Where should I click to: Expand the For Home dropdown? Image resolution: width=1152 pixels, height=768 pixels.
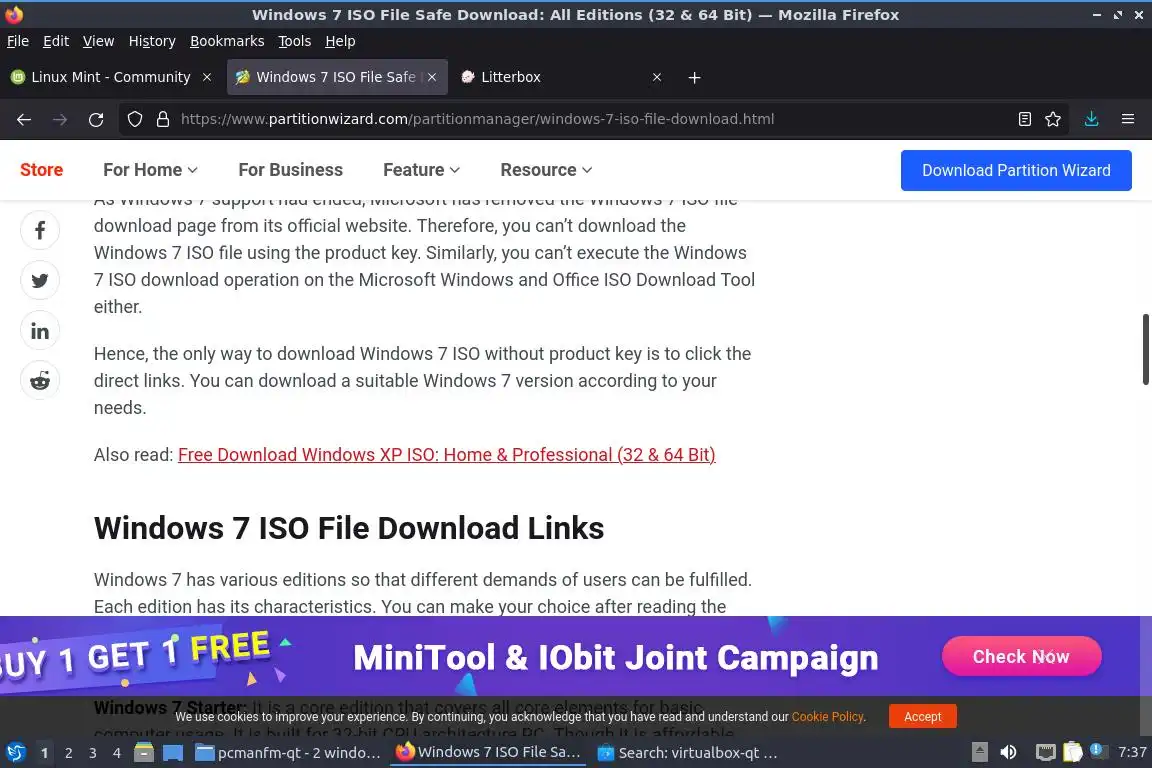151,170
